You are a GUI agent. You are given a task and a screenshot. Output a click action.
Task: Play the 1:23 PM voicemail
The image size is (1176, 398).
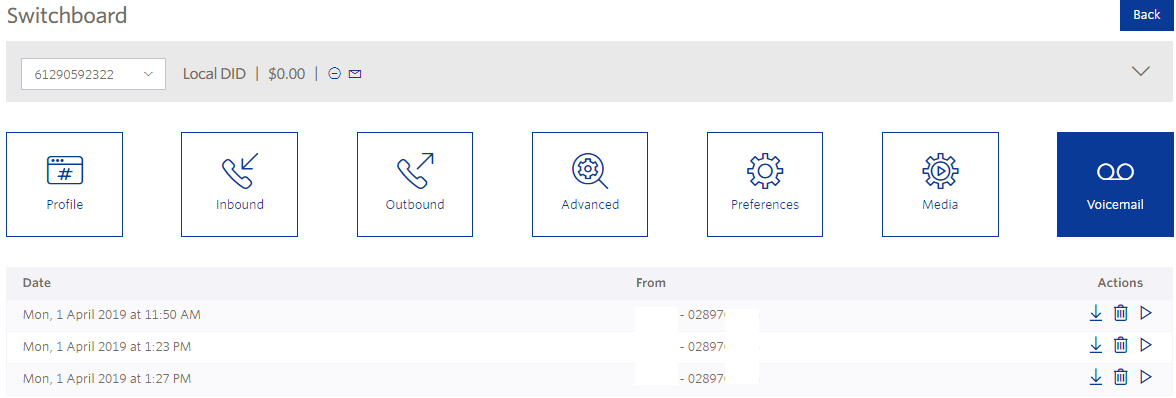click(1145, 345)
